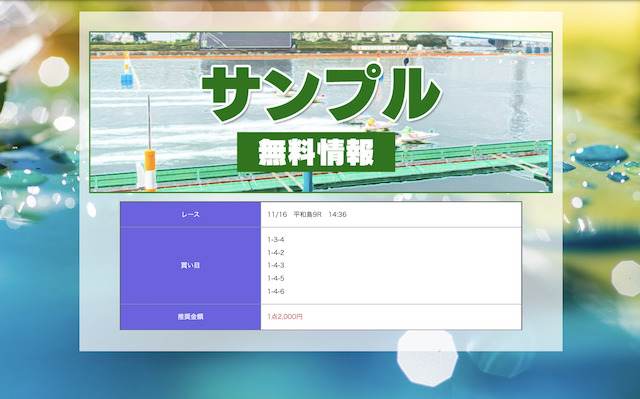640x399 pixels.
Task: Select the 買い目 header cell
Action: click(x=191, y=266)
